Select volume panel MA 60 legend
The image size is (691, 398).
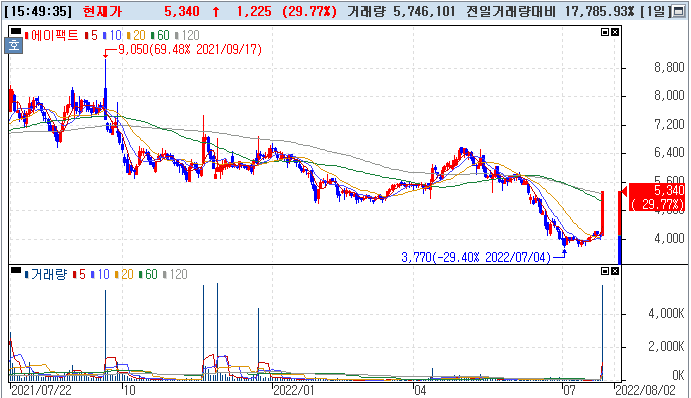click(x=148, y=274)
